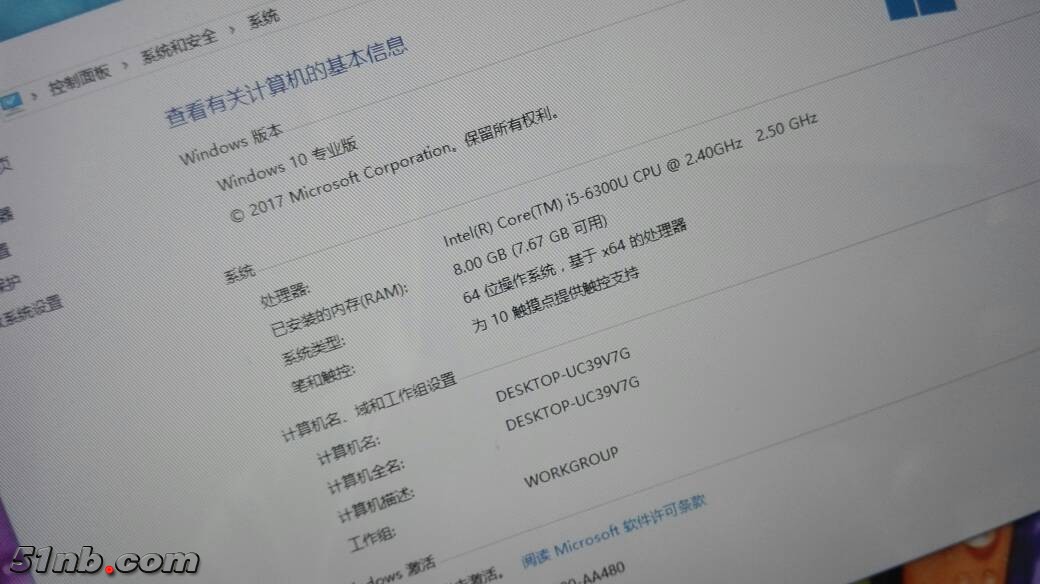Viewport: 1040px width, 584px height.
Task: Click the control panel icon in address bar
Action: tap(11, 102)
